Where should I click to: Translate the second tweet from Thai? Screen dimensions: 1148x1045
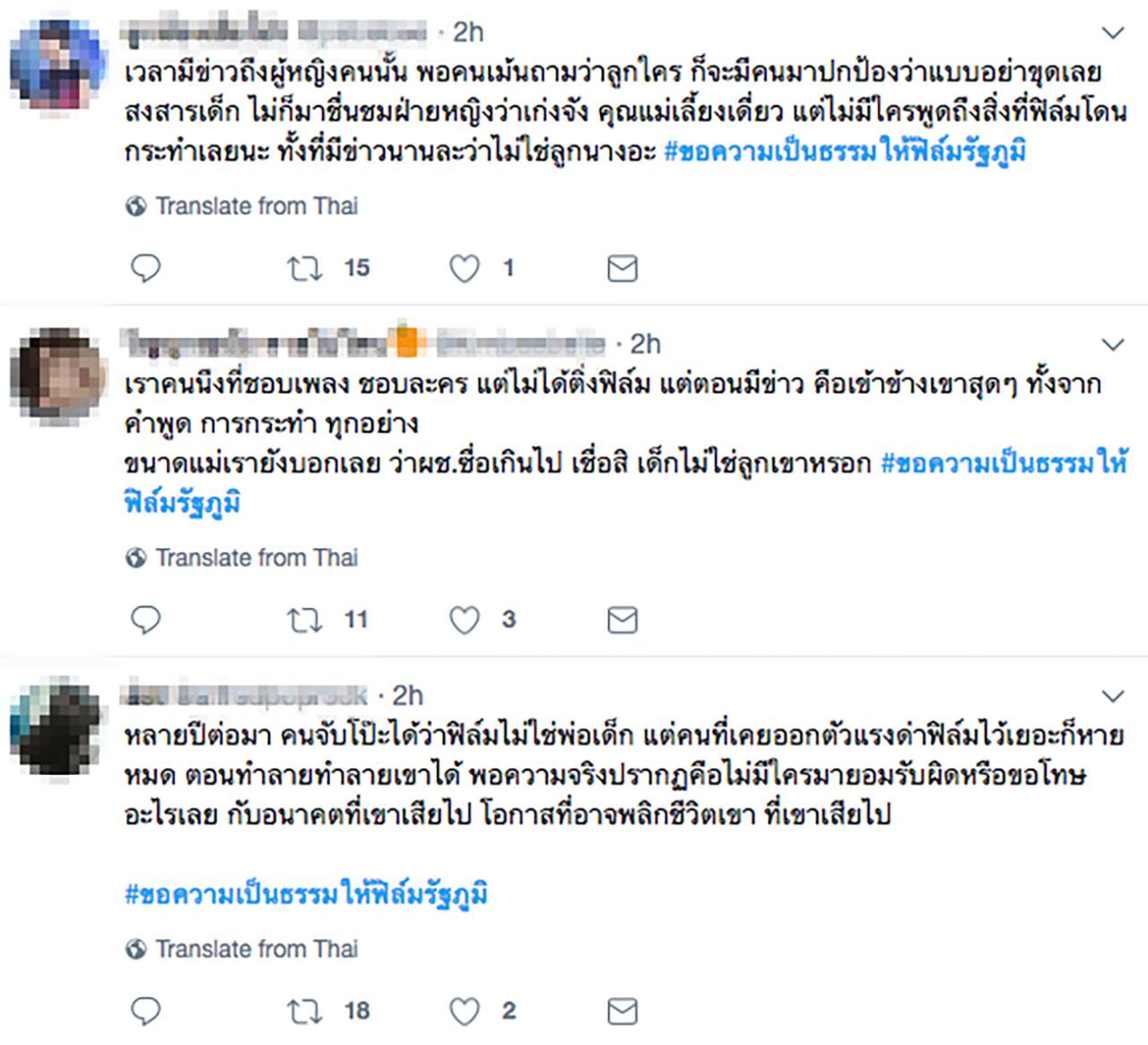pos(257,558)
